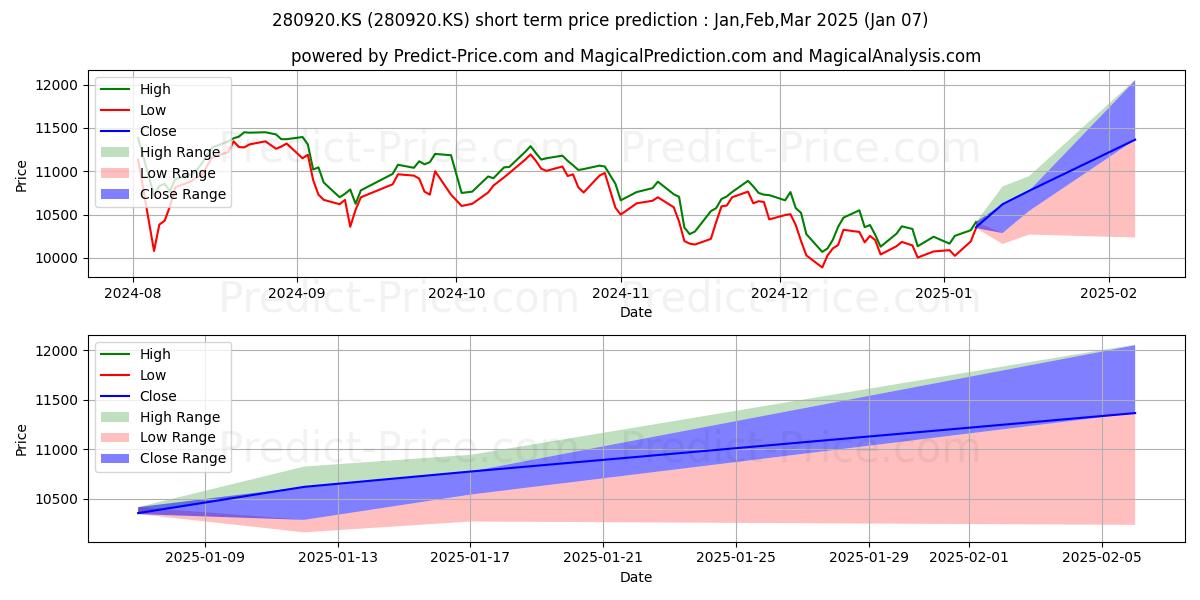Click the '2025-01-09' tick on bottom chart
The height and width of the screenshot is (600, 1200).
coord(204,558)
